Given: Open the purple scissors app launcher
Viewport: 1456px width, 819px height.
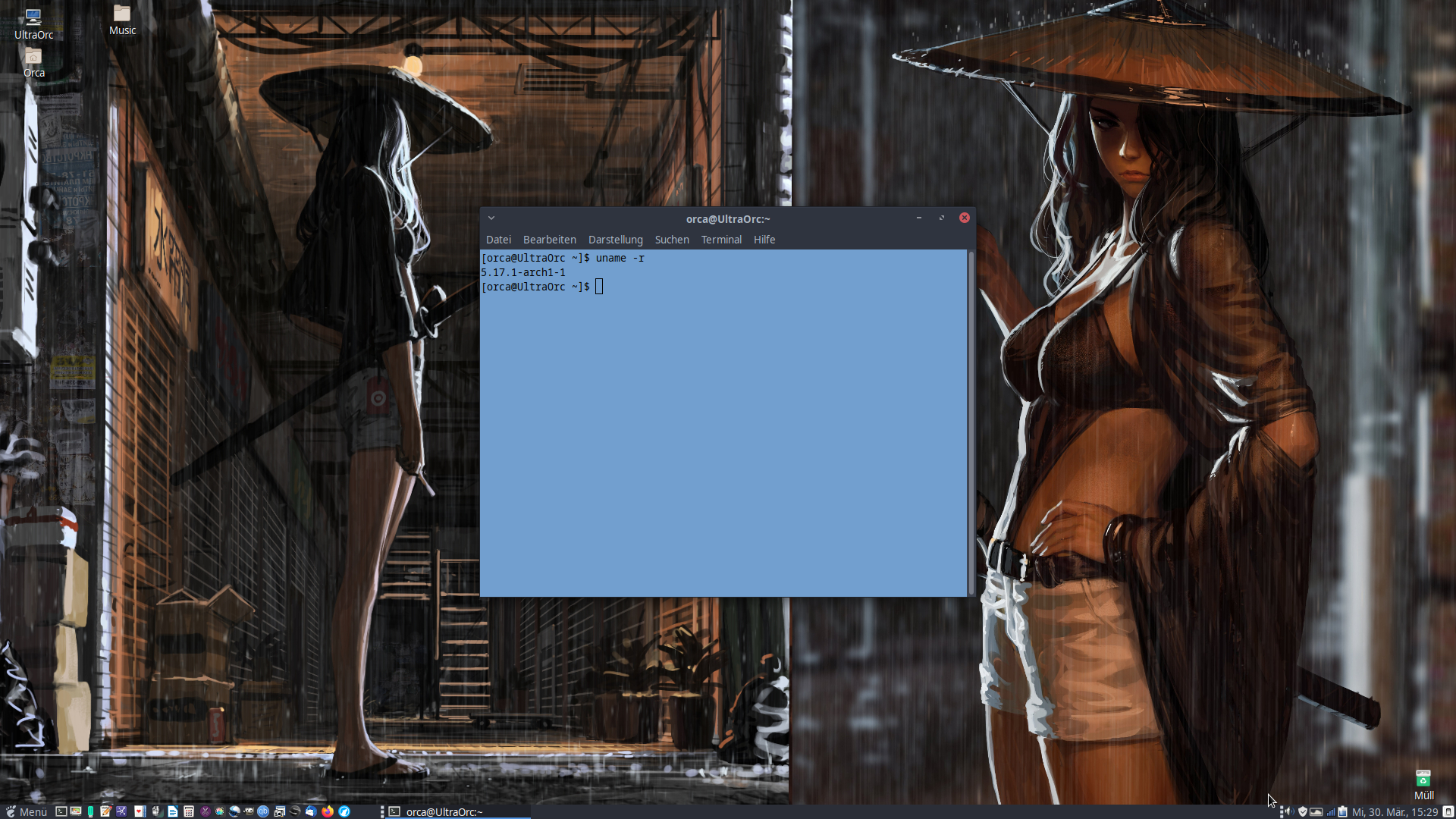Looking at the screenshot, I should click(x=205, y=811).
